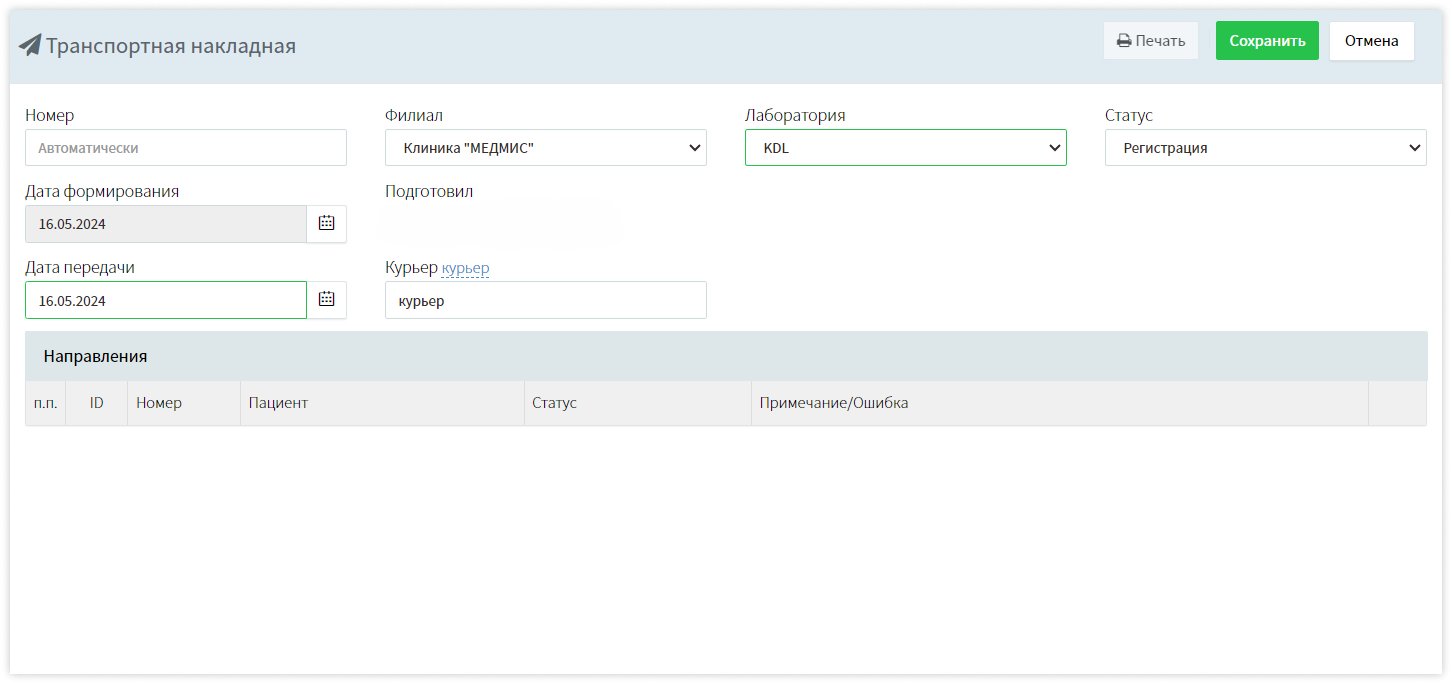Focus the Номер field with Автоматически placeholder
Viewport: 1452px width, 684px height.
coord(185,148)
